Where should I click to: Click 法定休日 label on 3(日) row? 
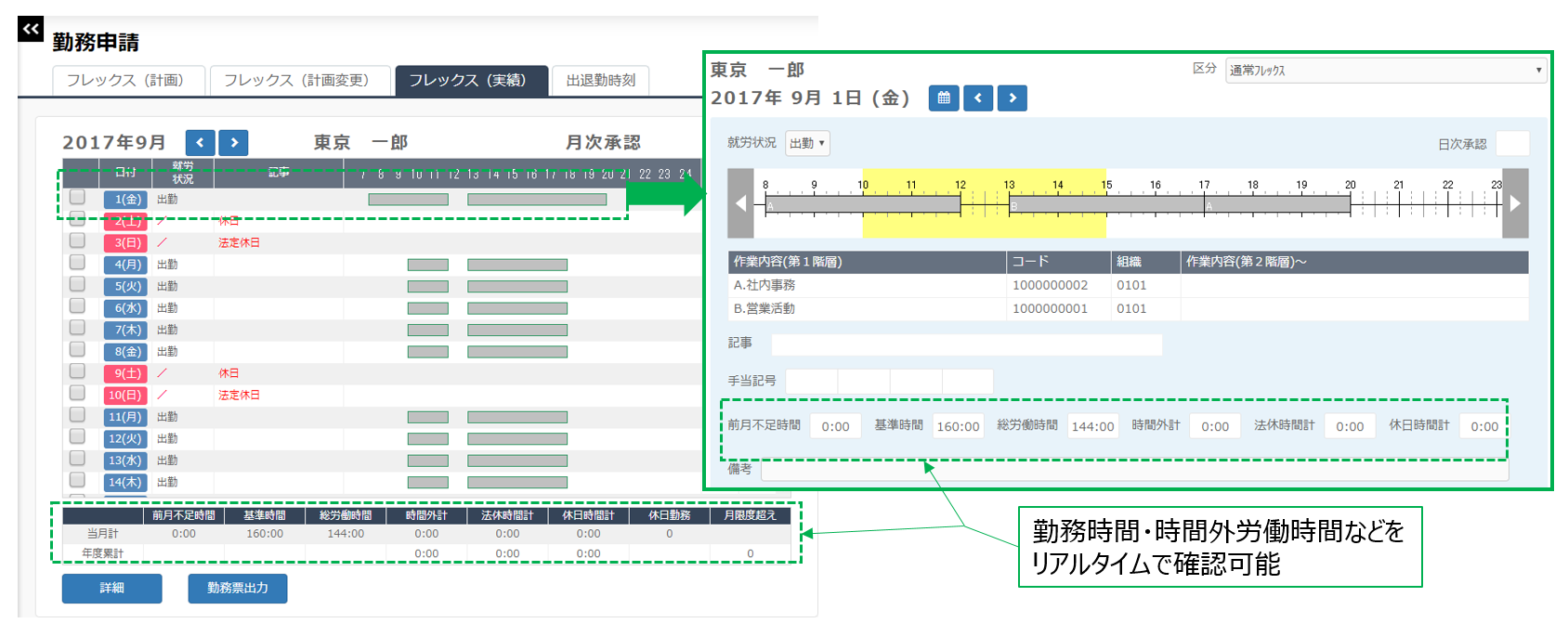click(x=239, y=242)
